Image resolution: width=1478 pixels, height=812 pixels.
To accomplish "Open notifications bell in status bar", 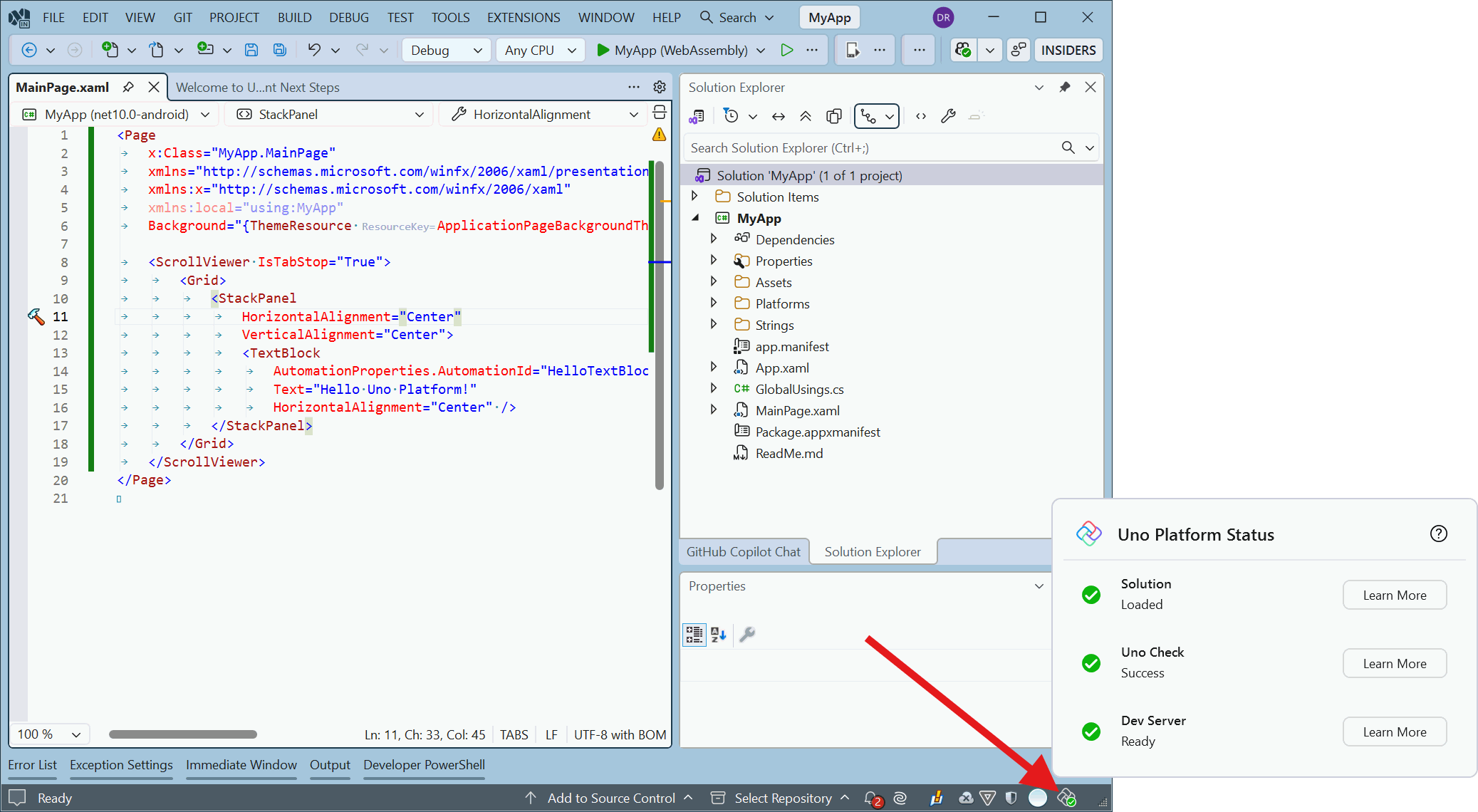I will tap(871, 798).
